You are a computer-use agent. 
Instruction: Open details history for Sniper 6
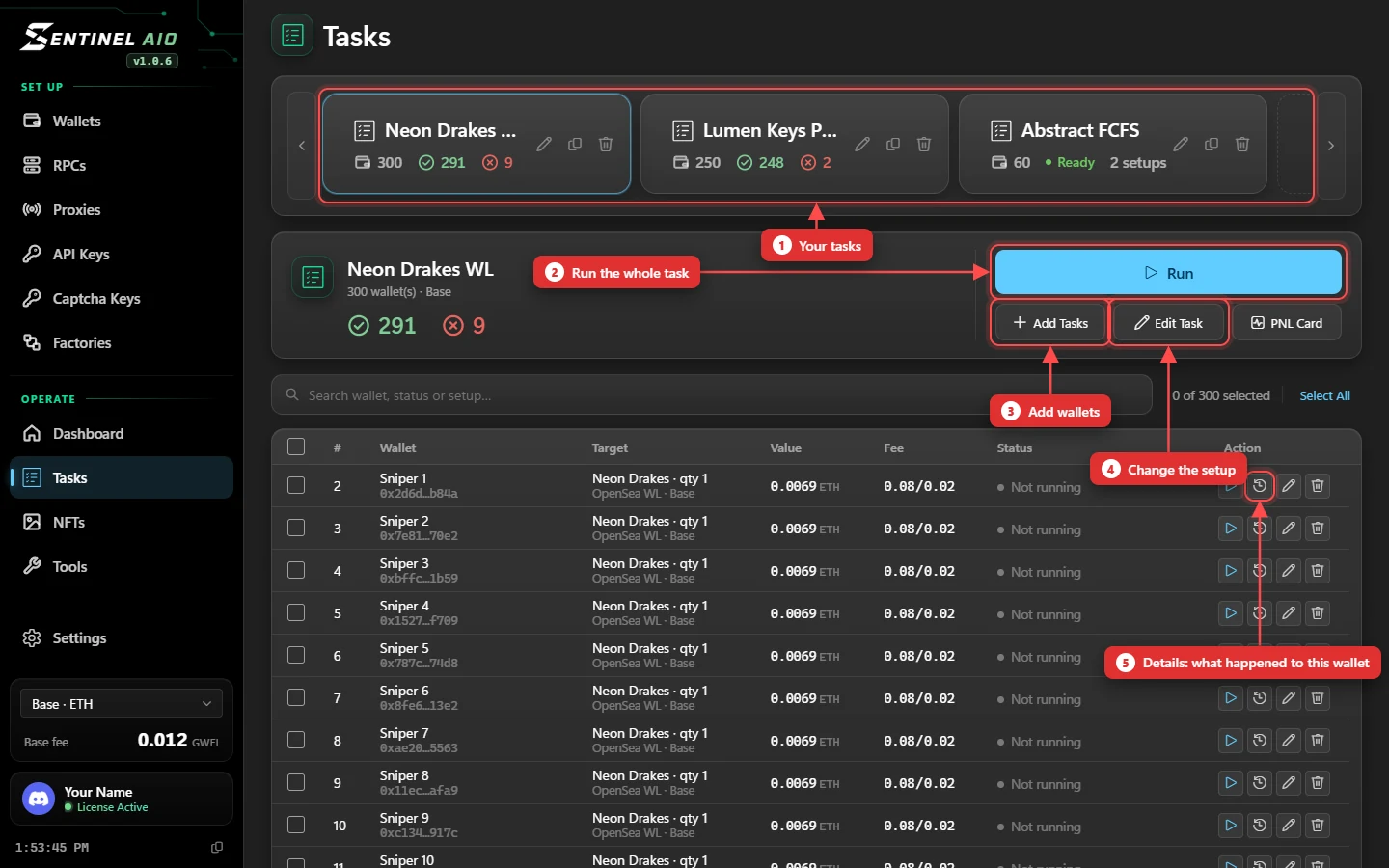pyautogui.click(x=1260, y=698)
